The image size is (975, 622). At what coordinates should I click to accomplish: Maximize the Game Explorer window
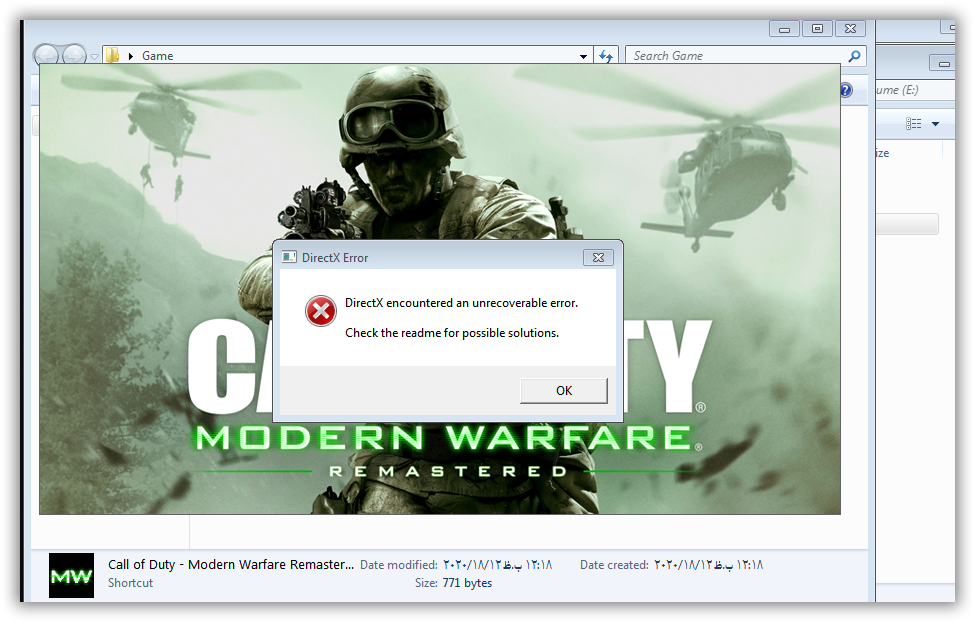[x=817, y=29]
